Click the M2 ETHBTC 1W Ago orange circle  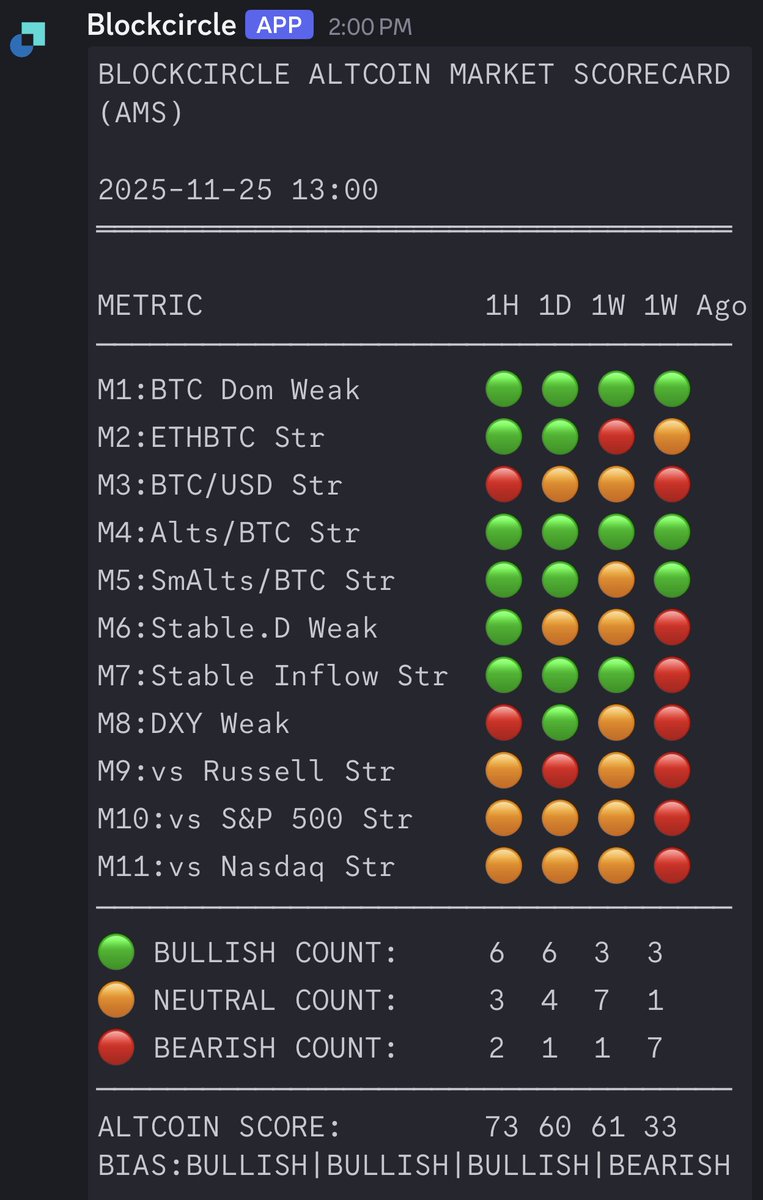click(x=672, y=437)
